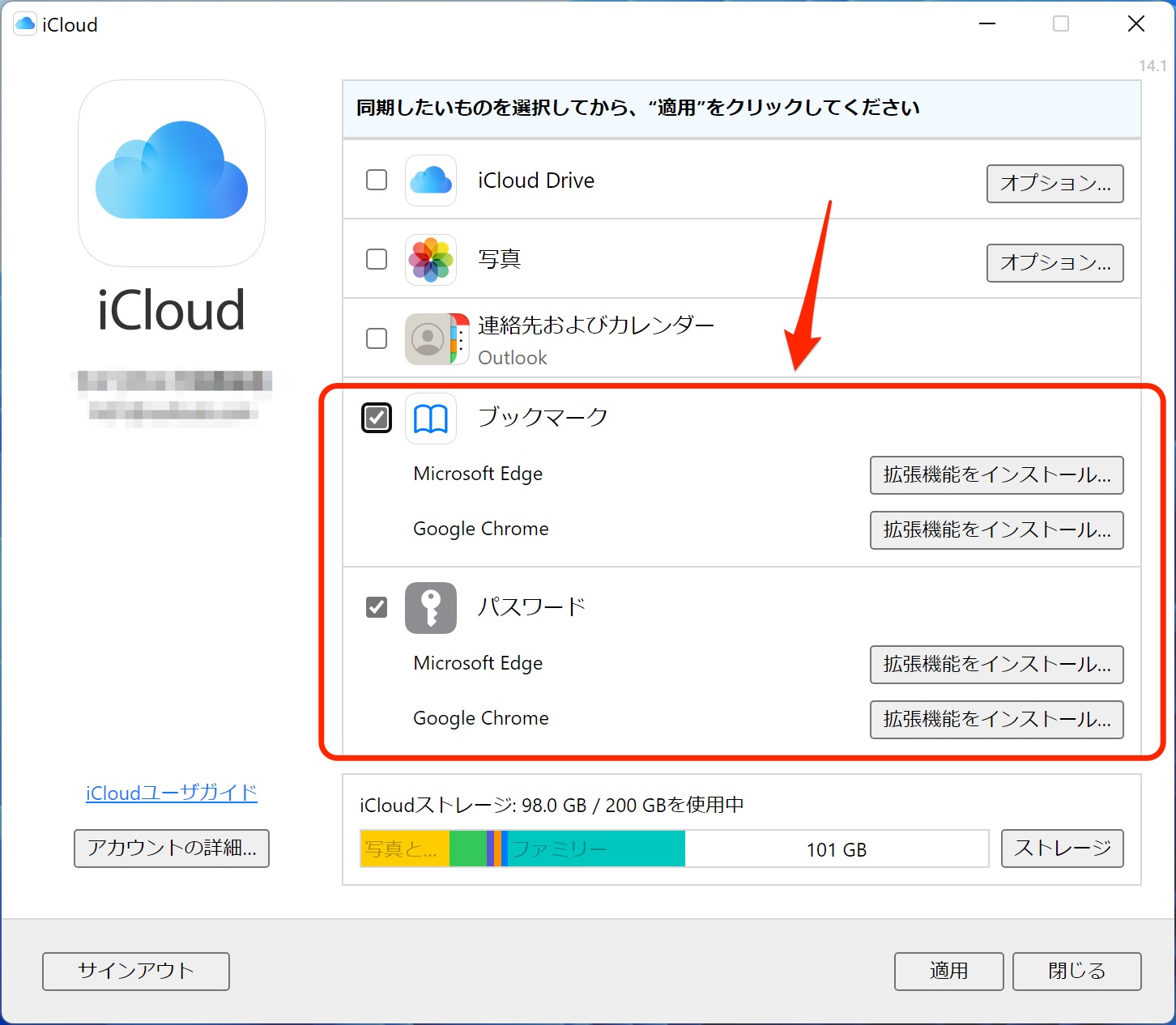This screenshot has height=1025, width=1176.
Task: Close the iCloud window
Action: [x=1136, y=24]
